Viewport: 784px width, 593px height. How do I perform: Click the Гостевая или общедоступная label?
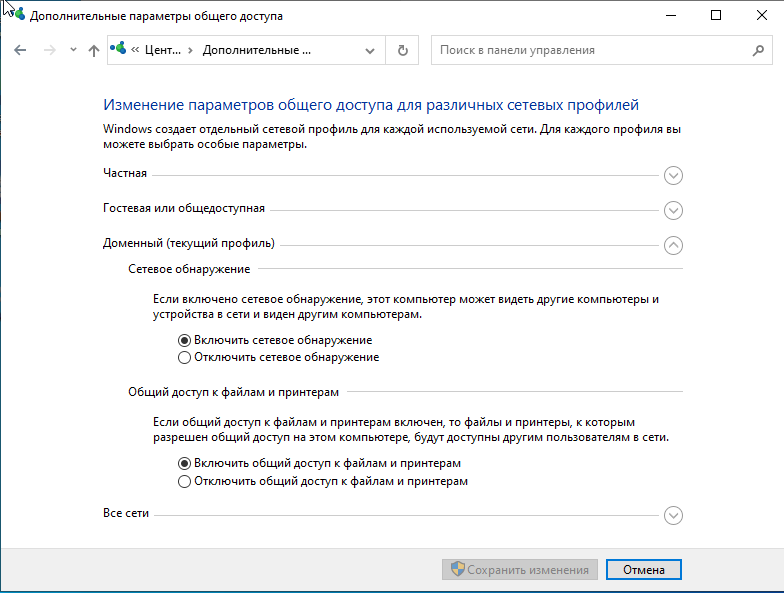coord(184,208)
